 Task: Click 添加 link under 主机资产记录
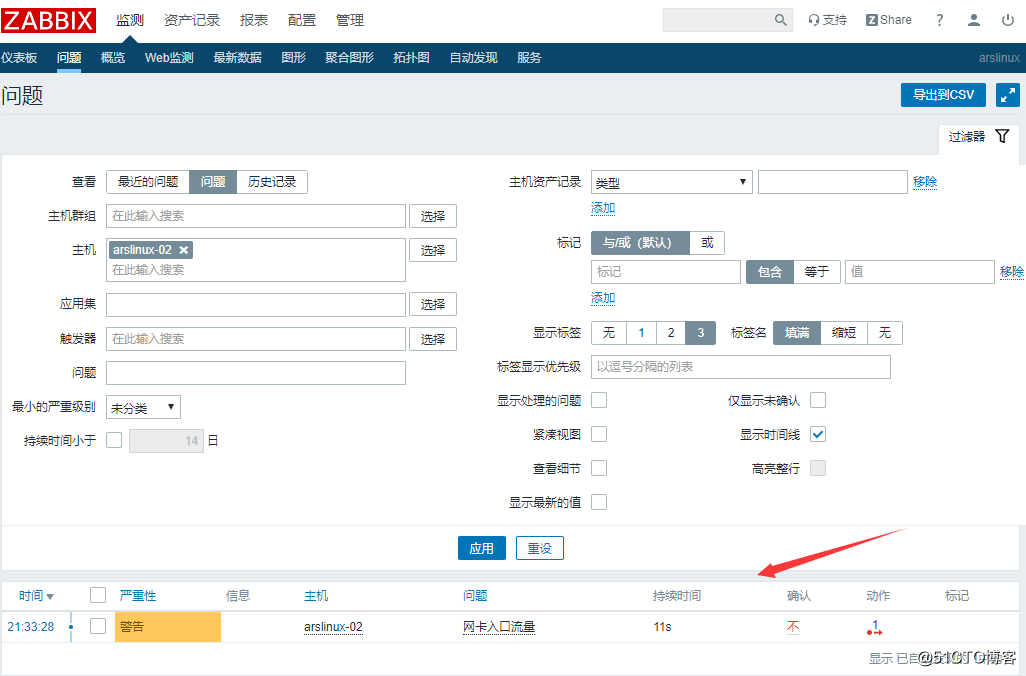pyautogui.click(x=603, y=208)
